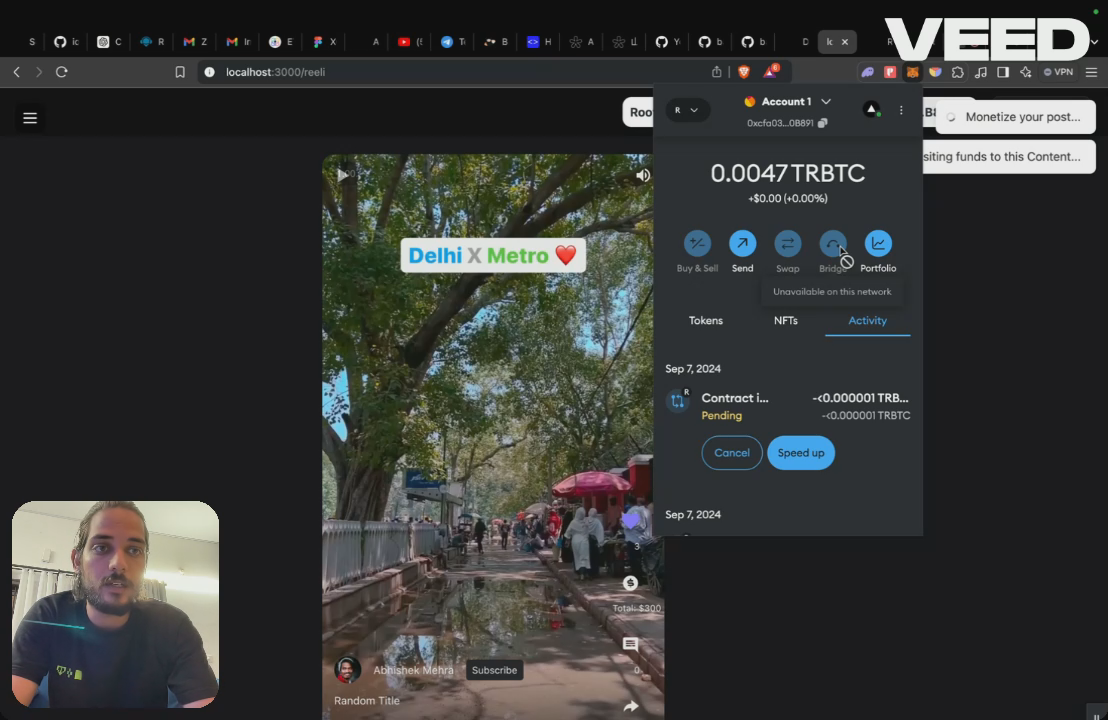Click the Send icon in MetaMask
Screen dimensions: 1108x720
point(742,244)
